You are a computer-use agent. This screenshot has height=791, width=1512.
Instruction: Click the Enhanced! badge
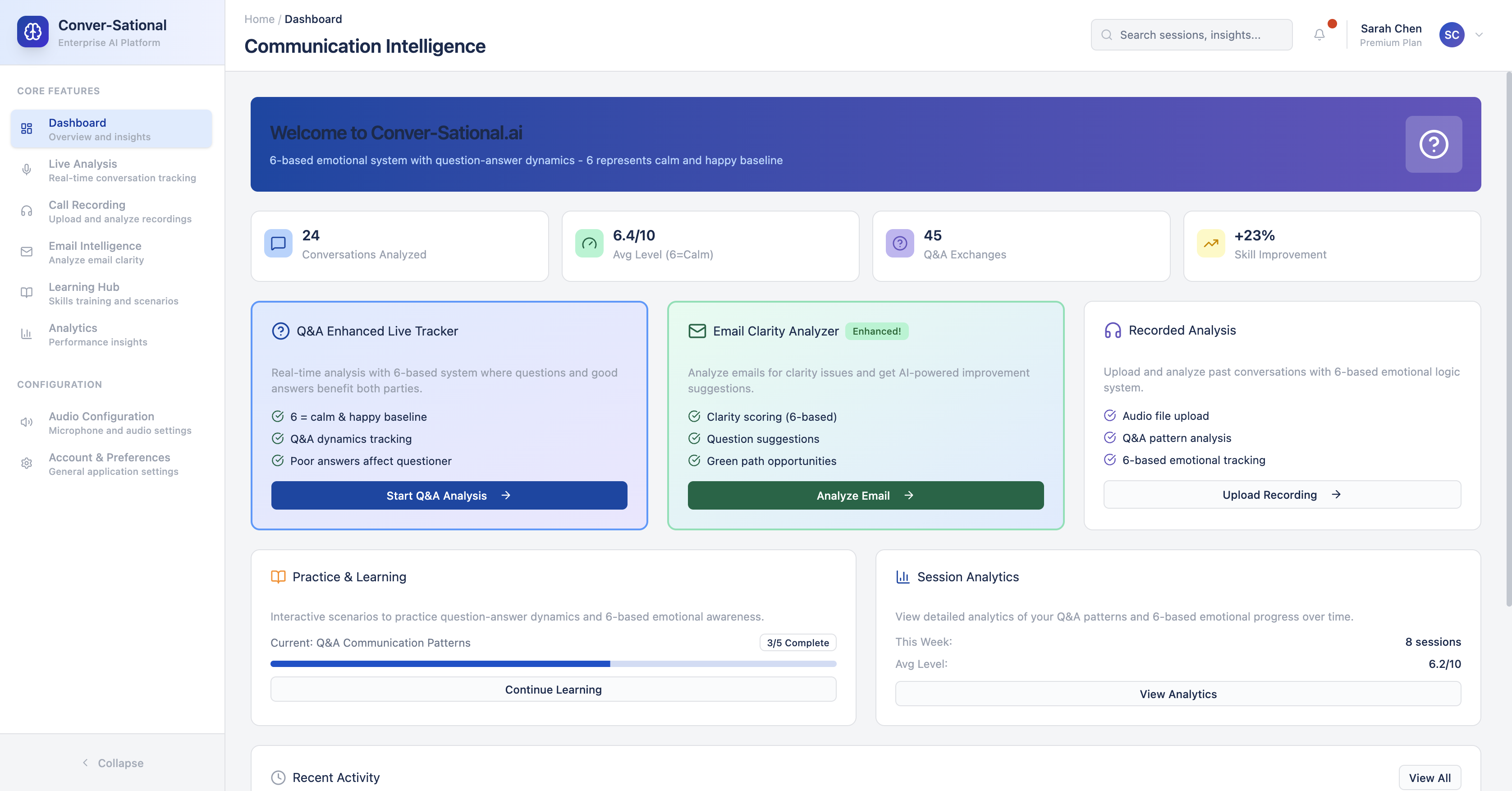(876, 331)
